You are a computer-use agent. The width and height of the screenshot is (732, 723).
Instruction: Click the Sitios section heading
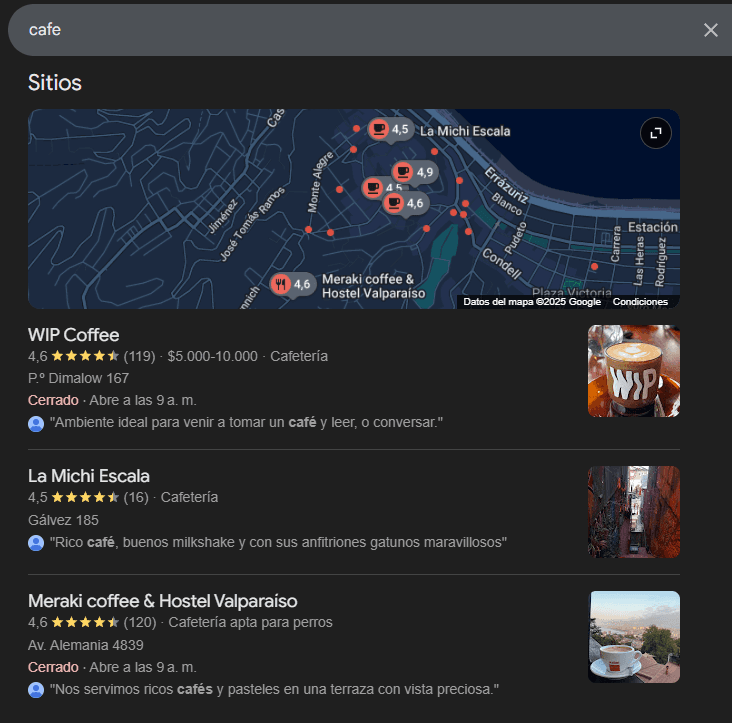pyautogui.click(x=55, y=82)
